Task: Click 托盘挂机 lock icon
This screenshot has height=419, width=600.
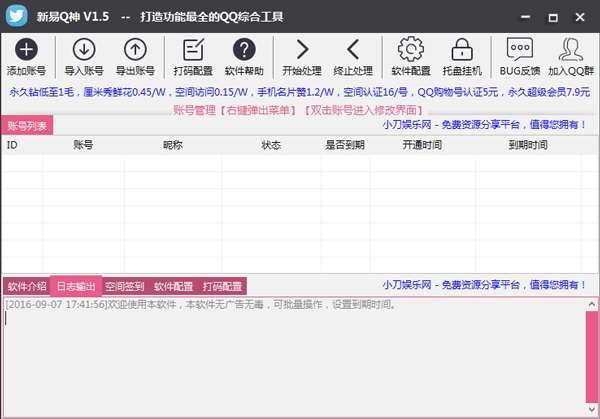Action: [x=462, y=49]
